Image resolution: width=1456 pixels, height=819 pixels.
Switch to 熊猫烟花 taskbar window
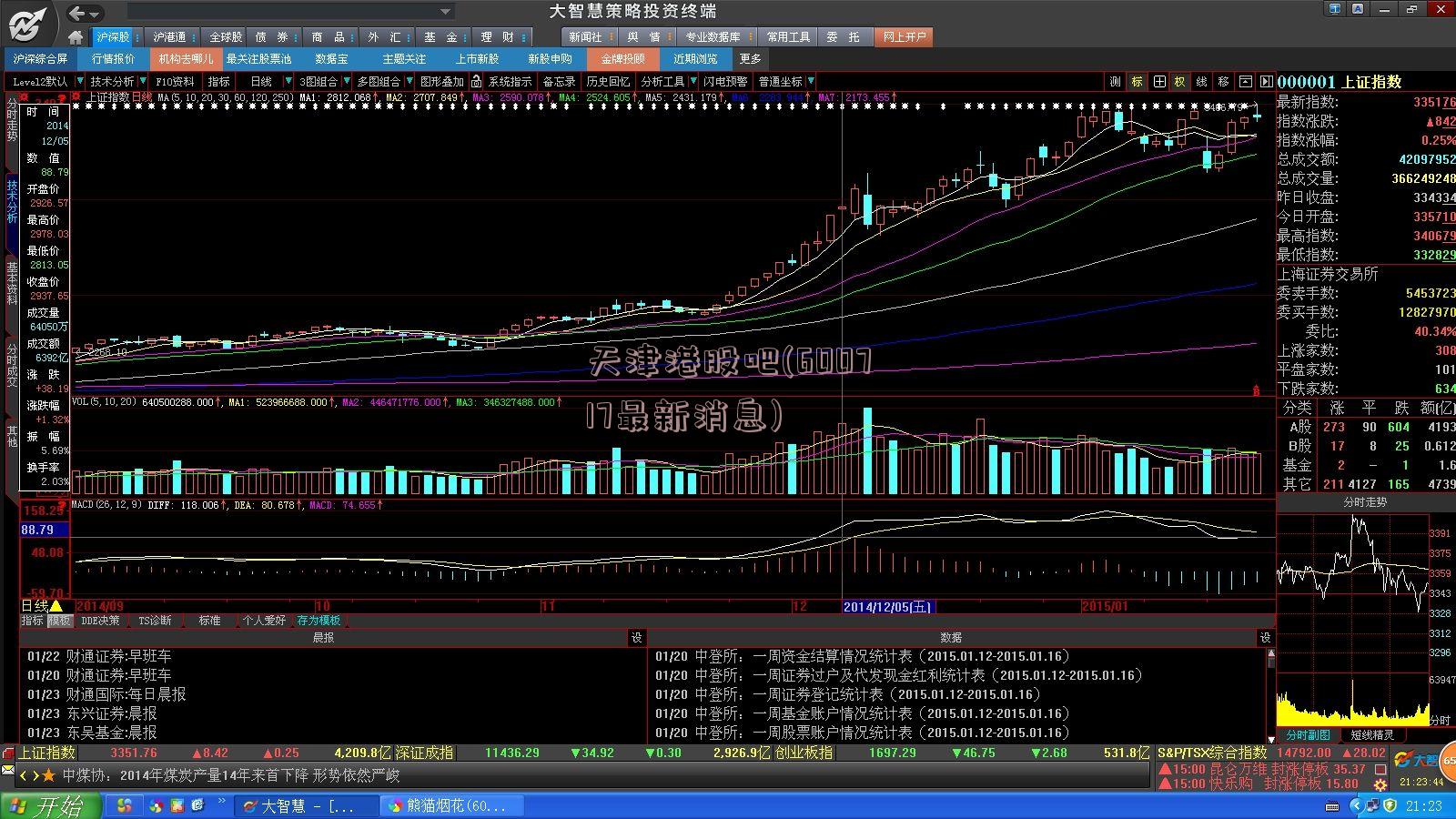coord(452,806)
